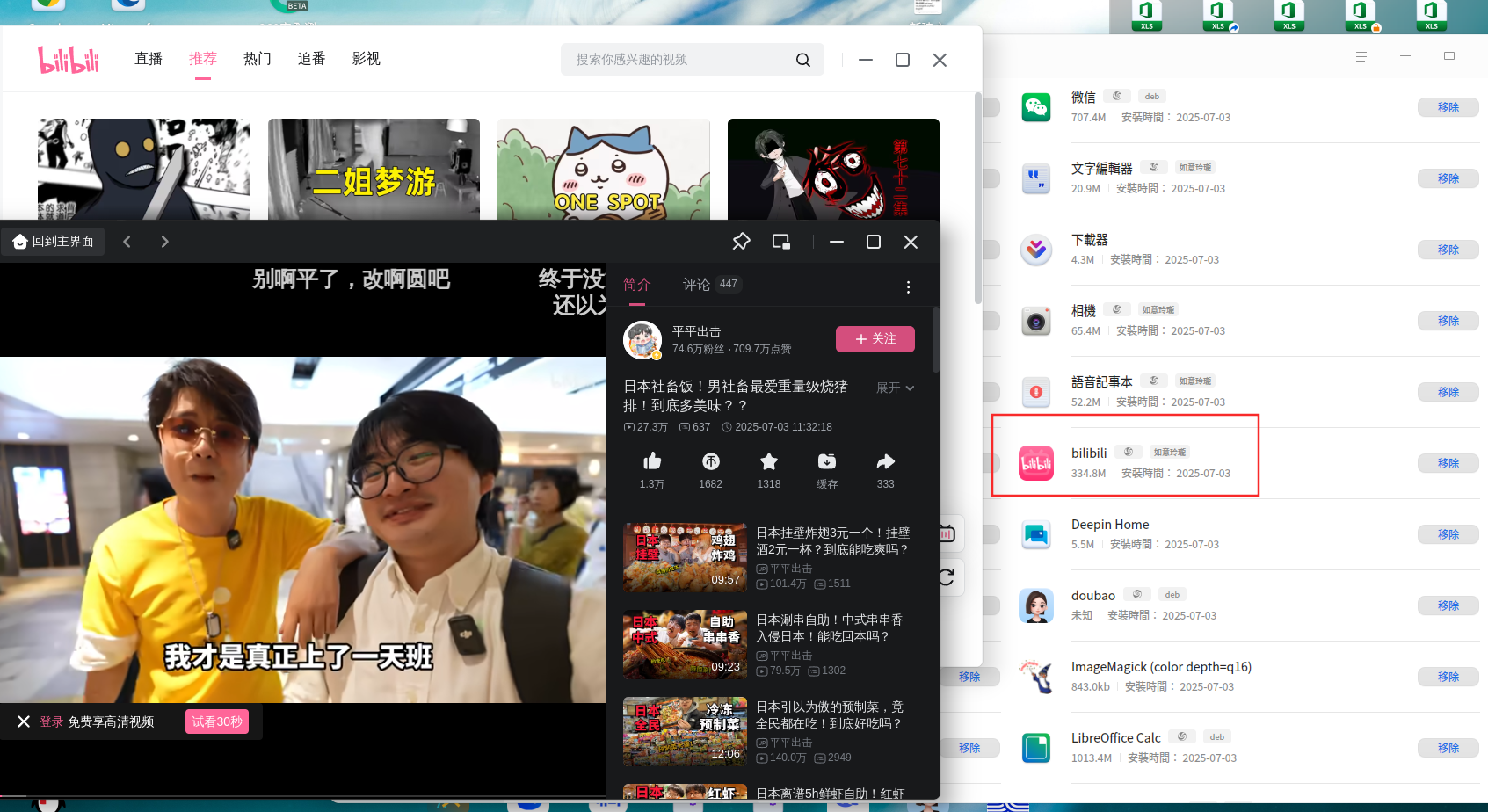
Task: Click the bilibili app icon in installed list
Action: coord(1036,463)
